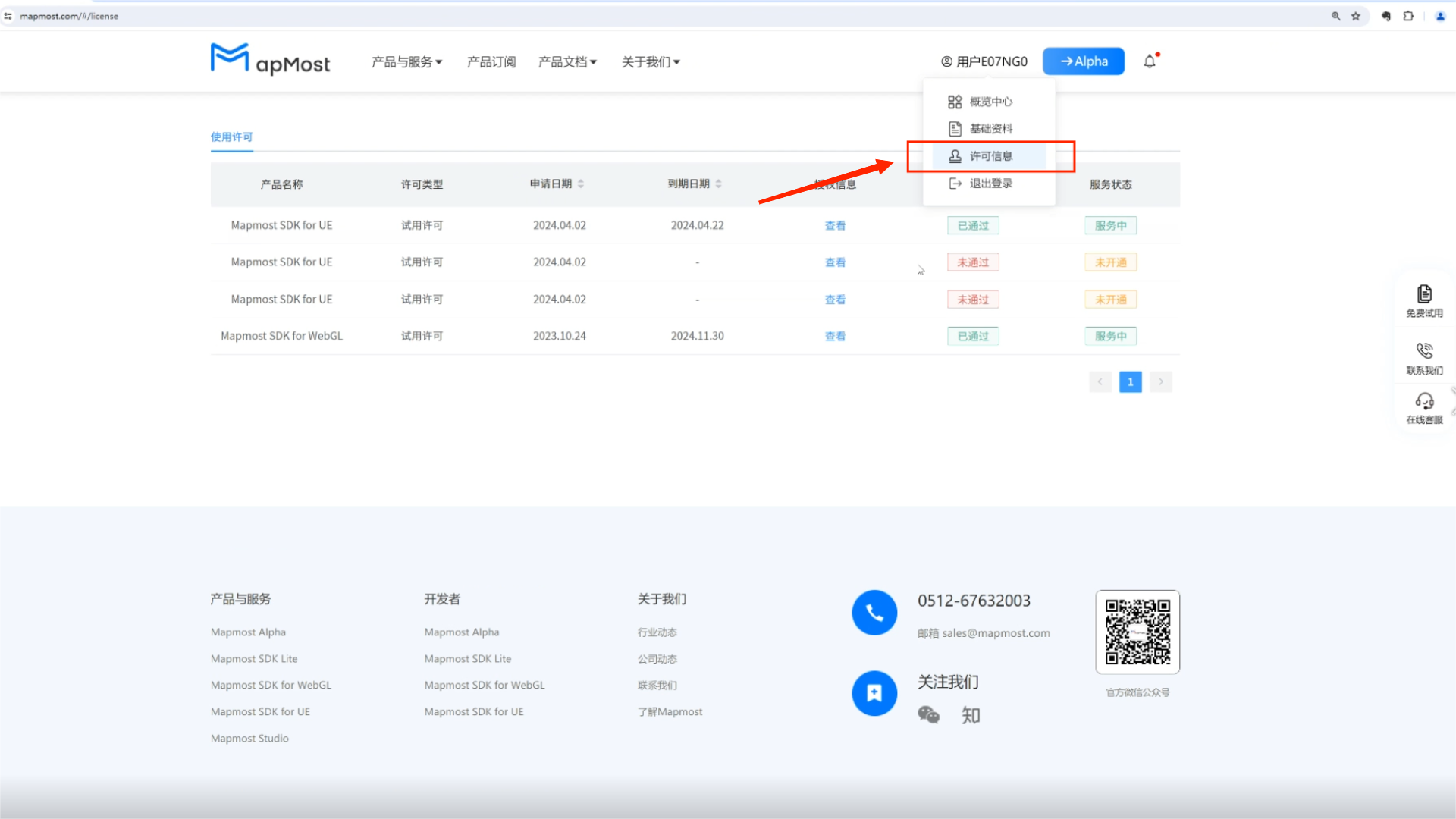Click the browser address bar URL
This screenshot has width=1456, height=819.
point(69,16)
